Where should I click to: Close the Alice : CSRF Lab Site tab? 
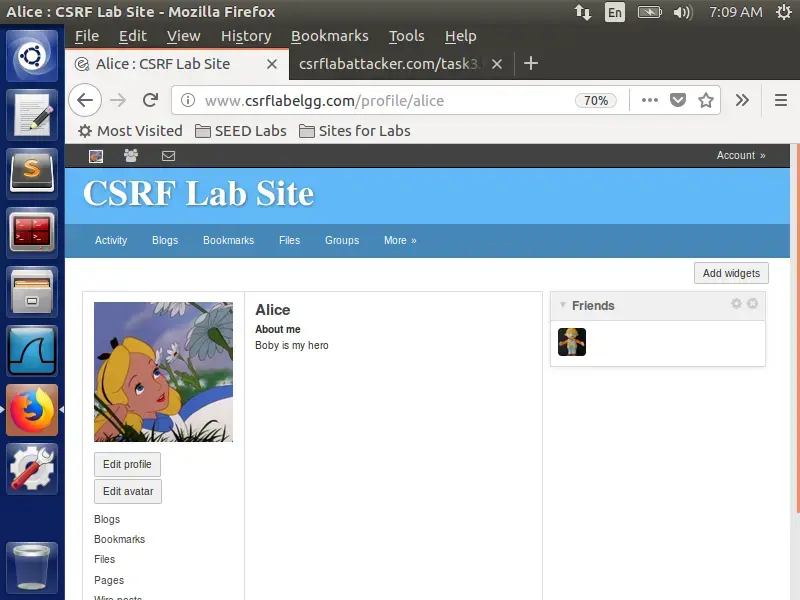click(272, 64)
